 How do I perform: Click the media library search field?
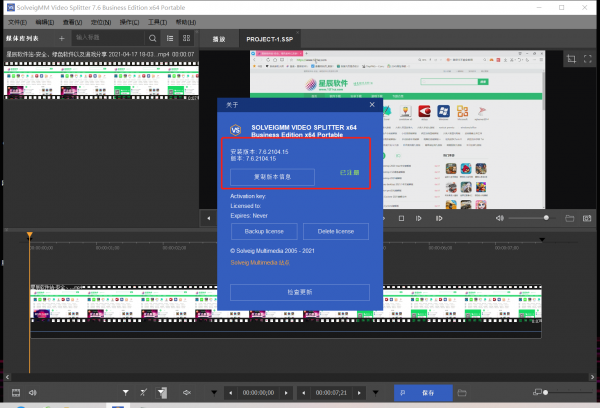(x=108, y=38)
